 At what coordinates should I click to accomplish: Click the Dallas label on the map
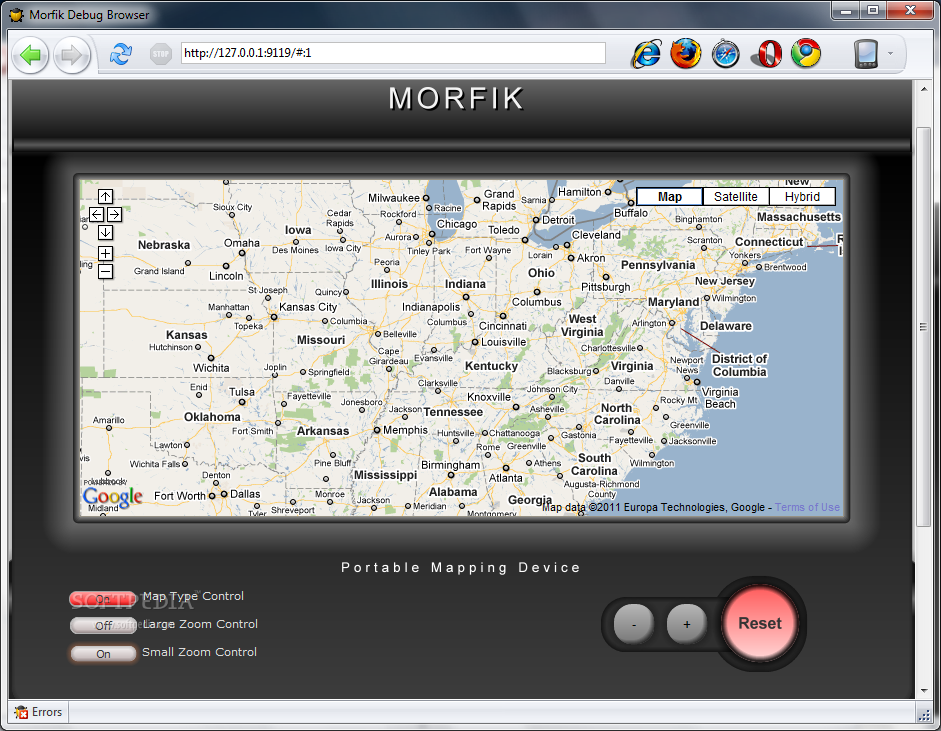pyautogui.click(x=245, y=494)
